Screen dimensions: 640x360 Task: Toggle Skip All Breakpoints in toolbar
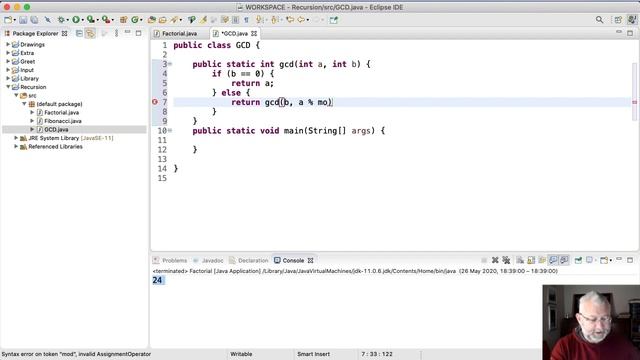pyautogui.click(x=48, y=20)
